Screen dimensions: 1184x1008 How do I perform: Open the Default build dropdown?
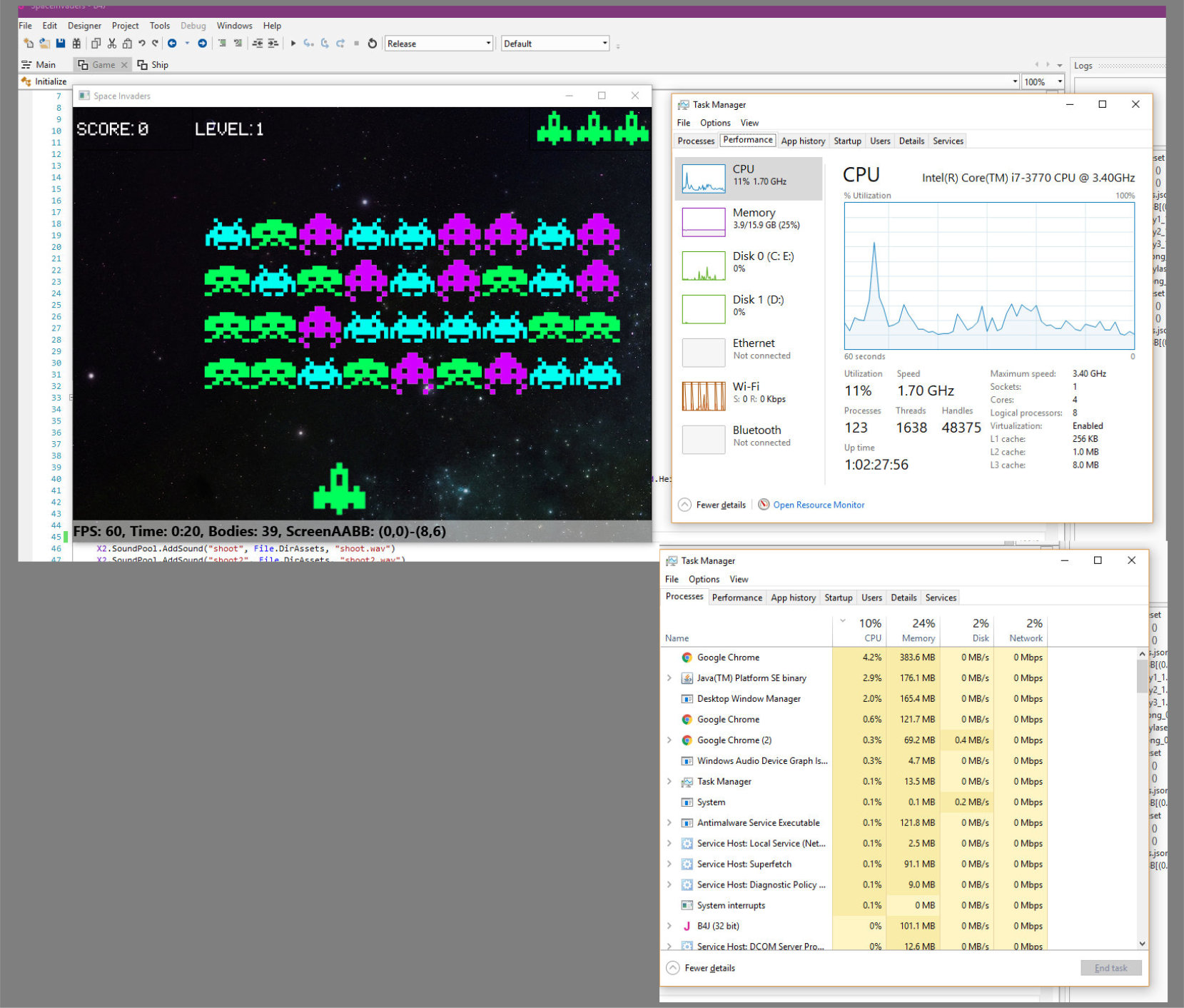point(555,44)
